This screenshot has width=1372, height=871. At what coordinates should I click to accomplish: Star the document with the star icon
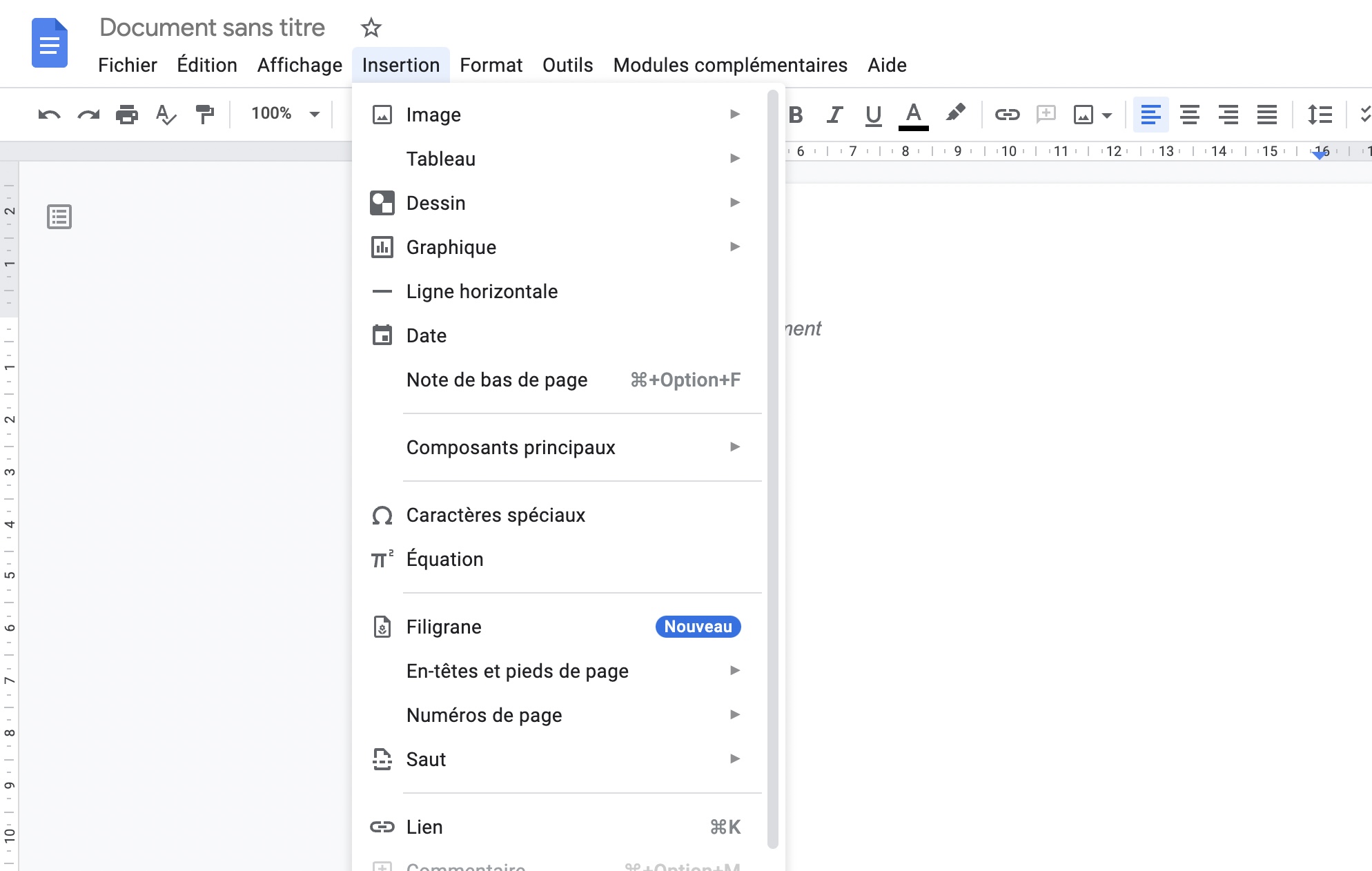371,28
